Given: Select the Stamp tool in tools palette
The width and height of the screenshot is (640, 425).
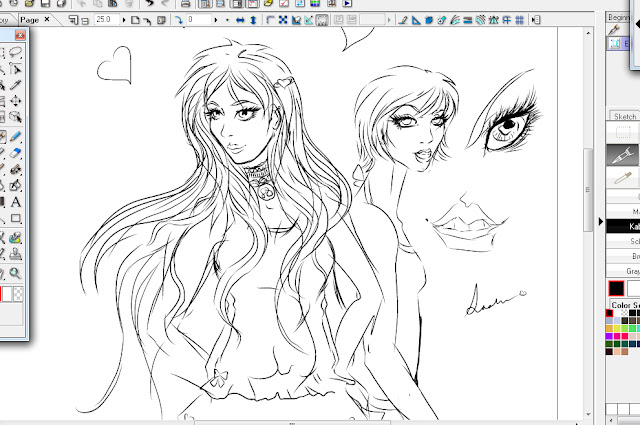Looking at the screenshot, I should tap(16, 254).
